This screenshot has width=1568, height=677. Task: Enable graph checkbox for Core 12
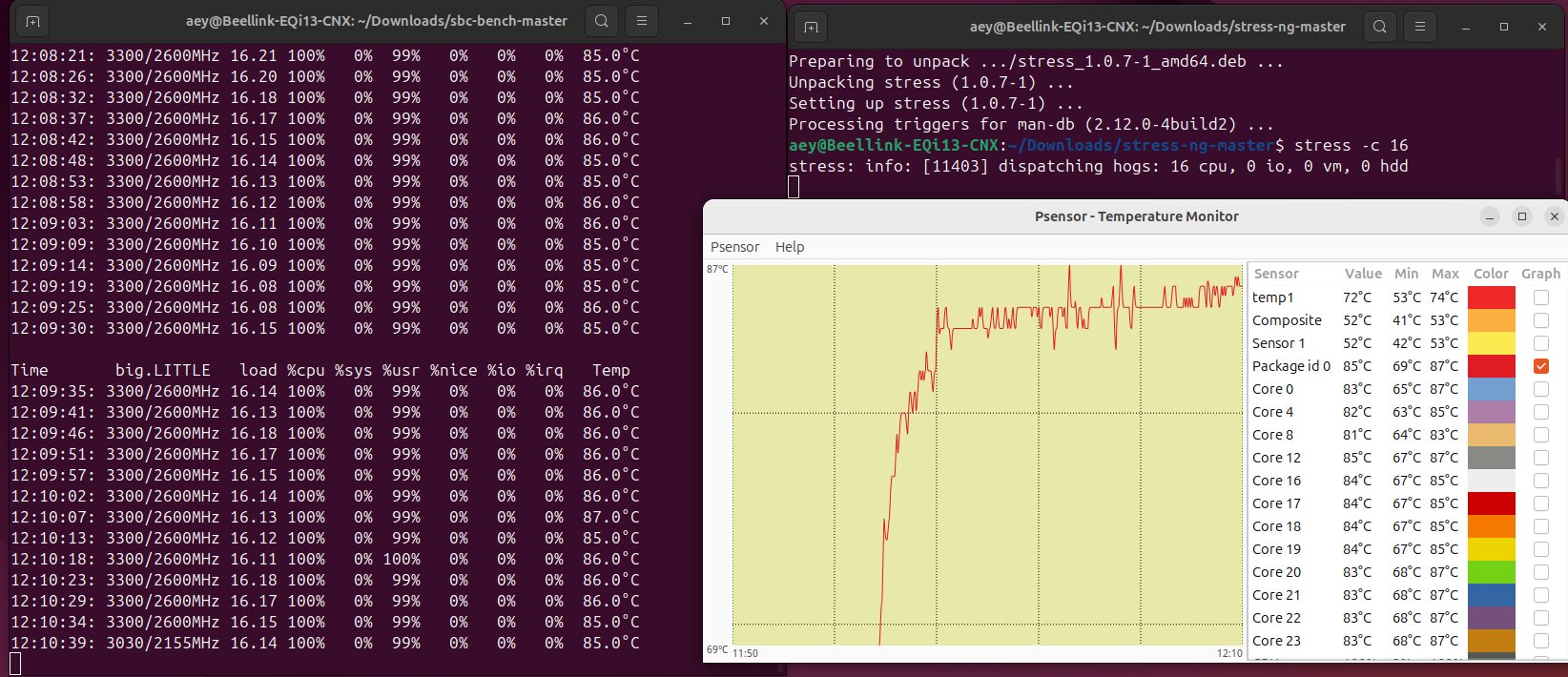click(1541, 458)
